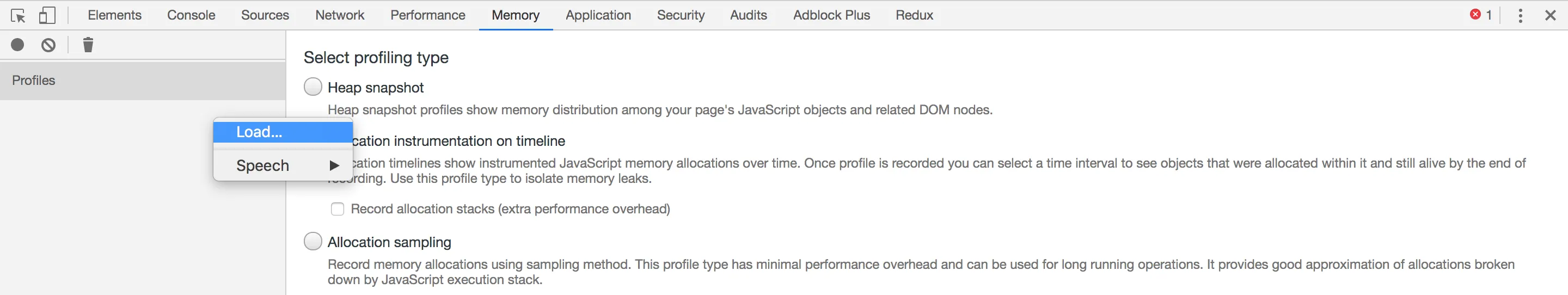Select the Allocation sampling radio button
This screenshot has height=295, width=1568.
tap(313, 242)
